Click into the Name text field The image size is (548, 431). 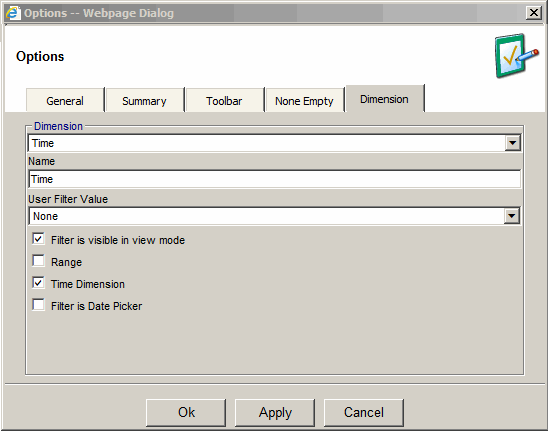tap(275, 179)
